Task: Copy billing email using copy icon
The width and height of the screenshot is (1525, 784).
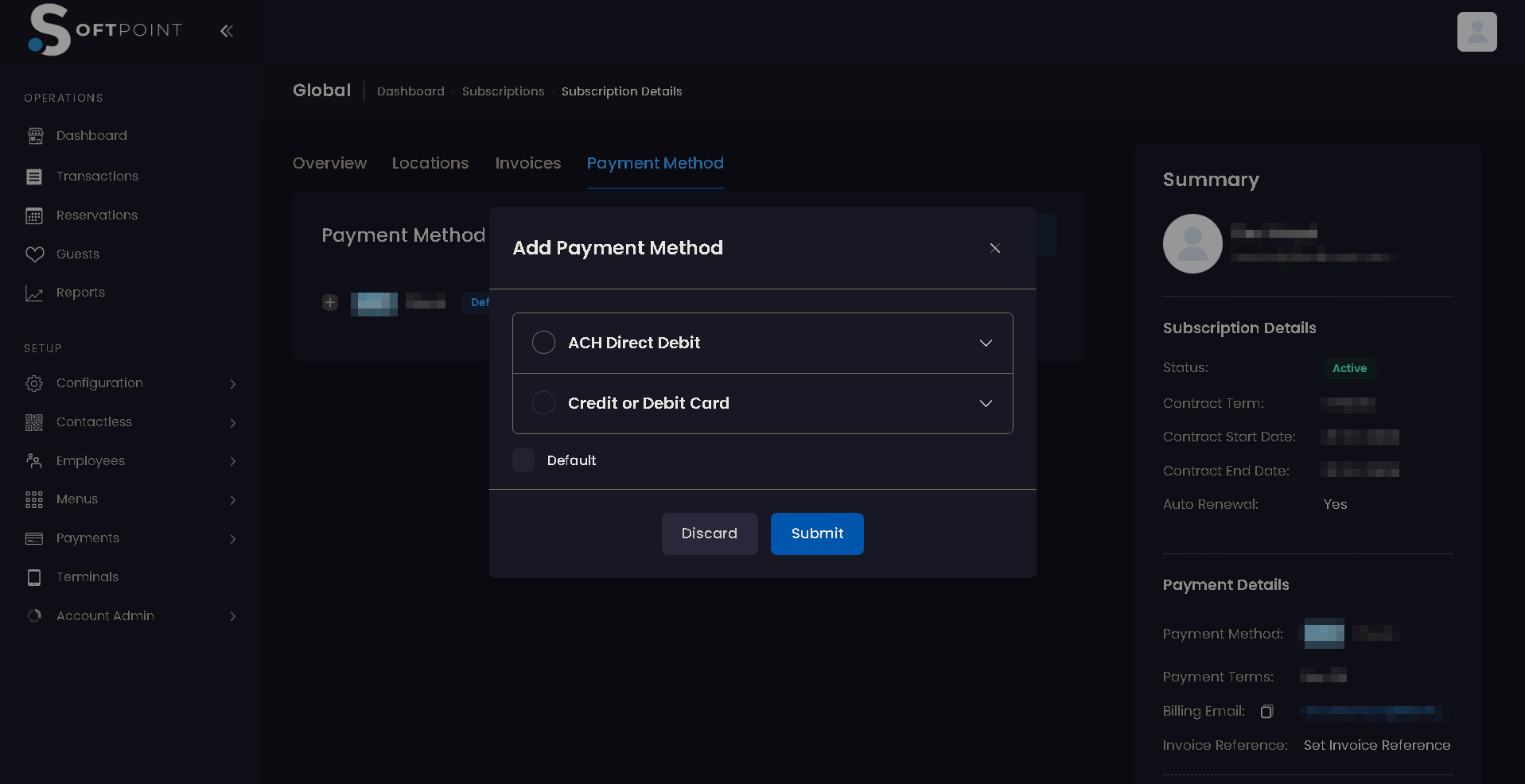Action: click(1266, 712)
